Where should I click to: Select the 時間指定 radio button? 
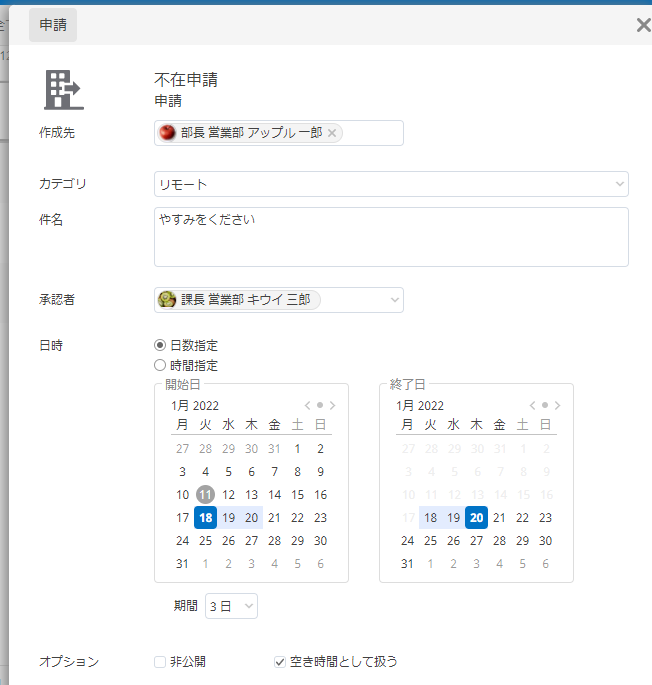point(160,365)
